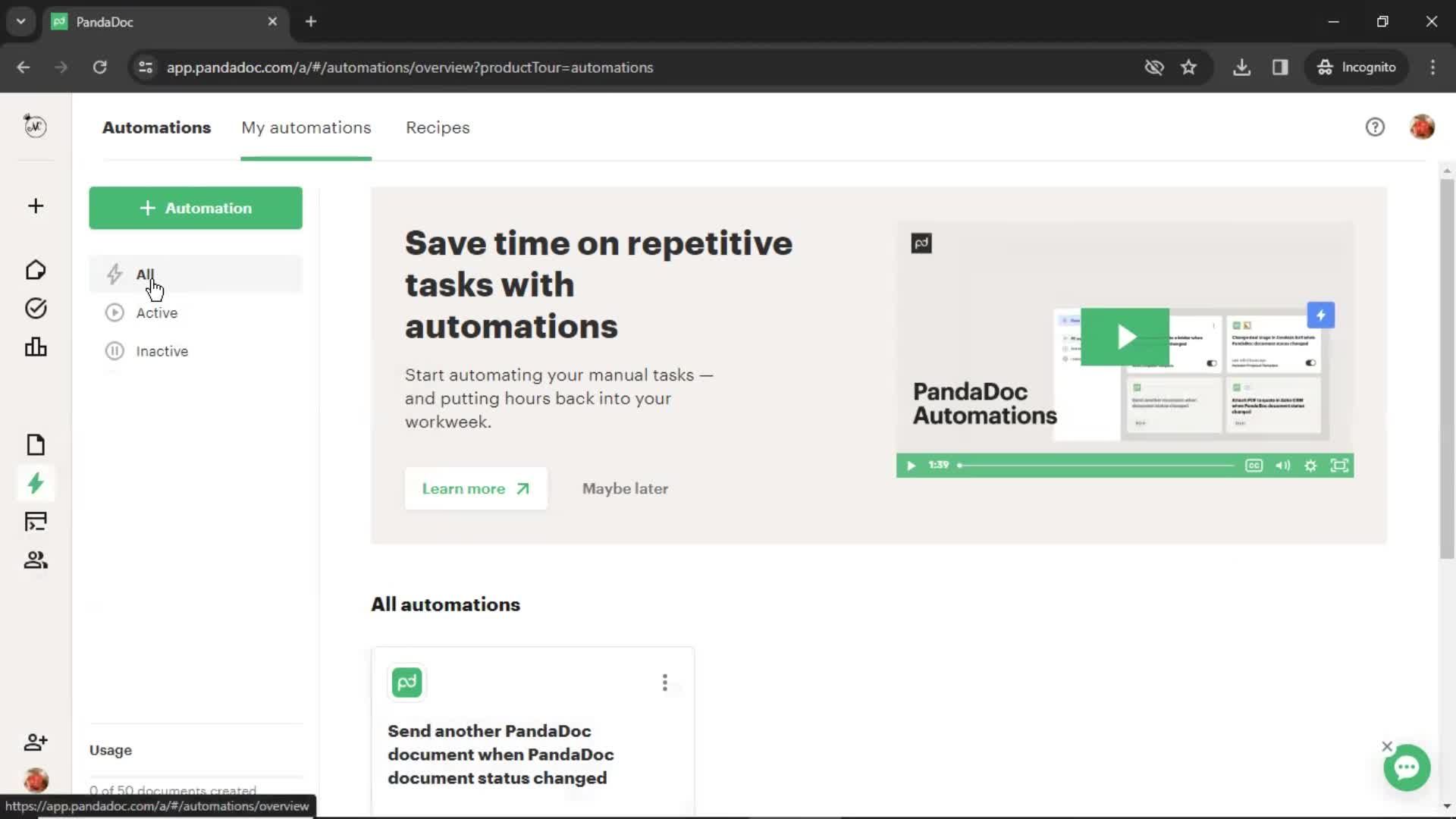Toggle the Active automations filter
The image size is (1456, 819).
click(x=157, y=312)
